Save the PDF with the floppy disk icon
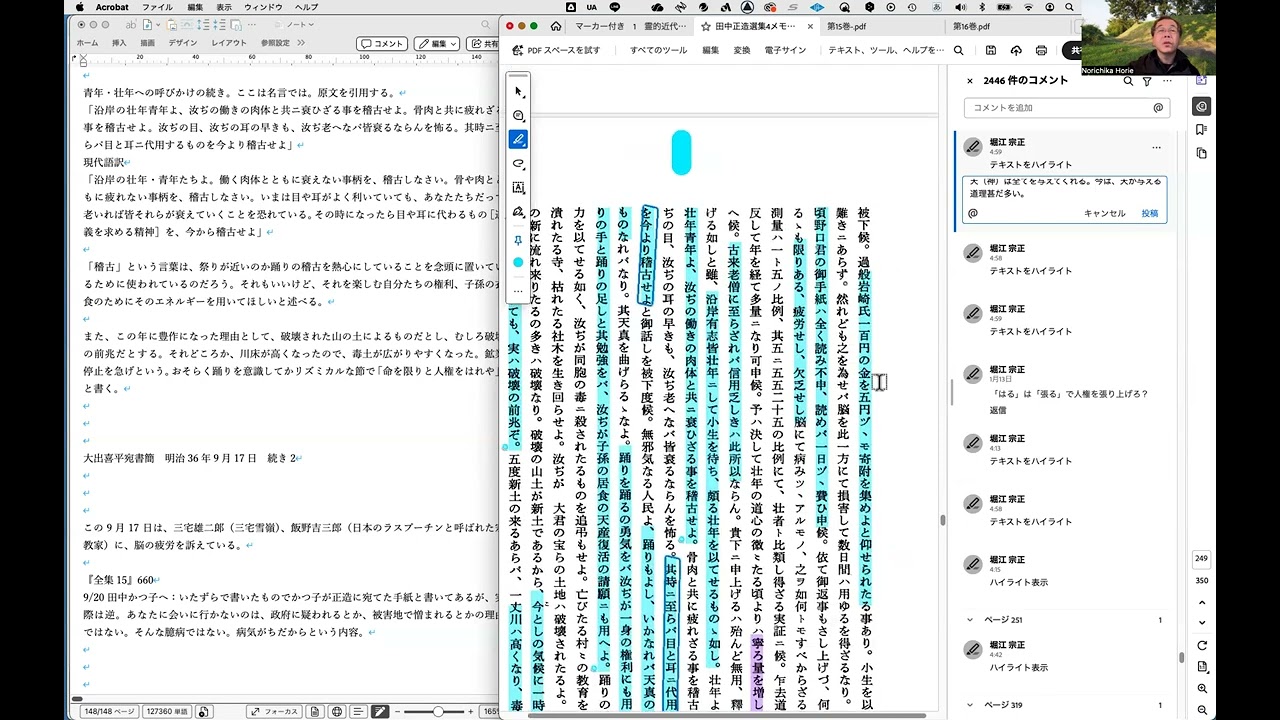This screenshot has width=1280, height=720. pos(990,50)
